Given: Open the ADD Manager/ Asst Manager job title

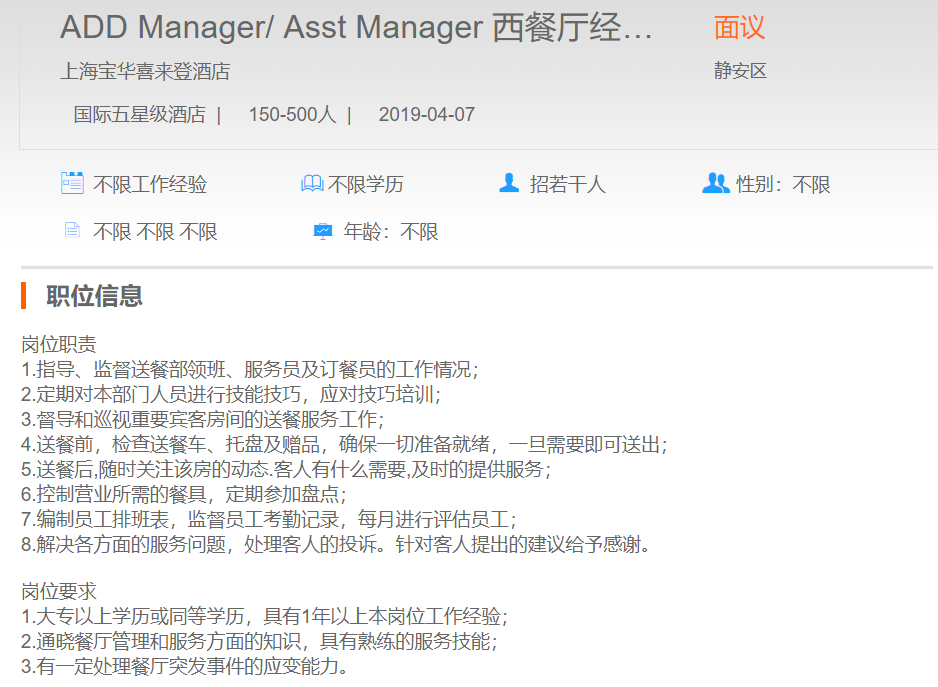Looking at the screenshot, I should click(356, 28).
